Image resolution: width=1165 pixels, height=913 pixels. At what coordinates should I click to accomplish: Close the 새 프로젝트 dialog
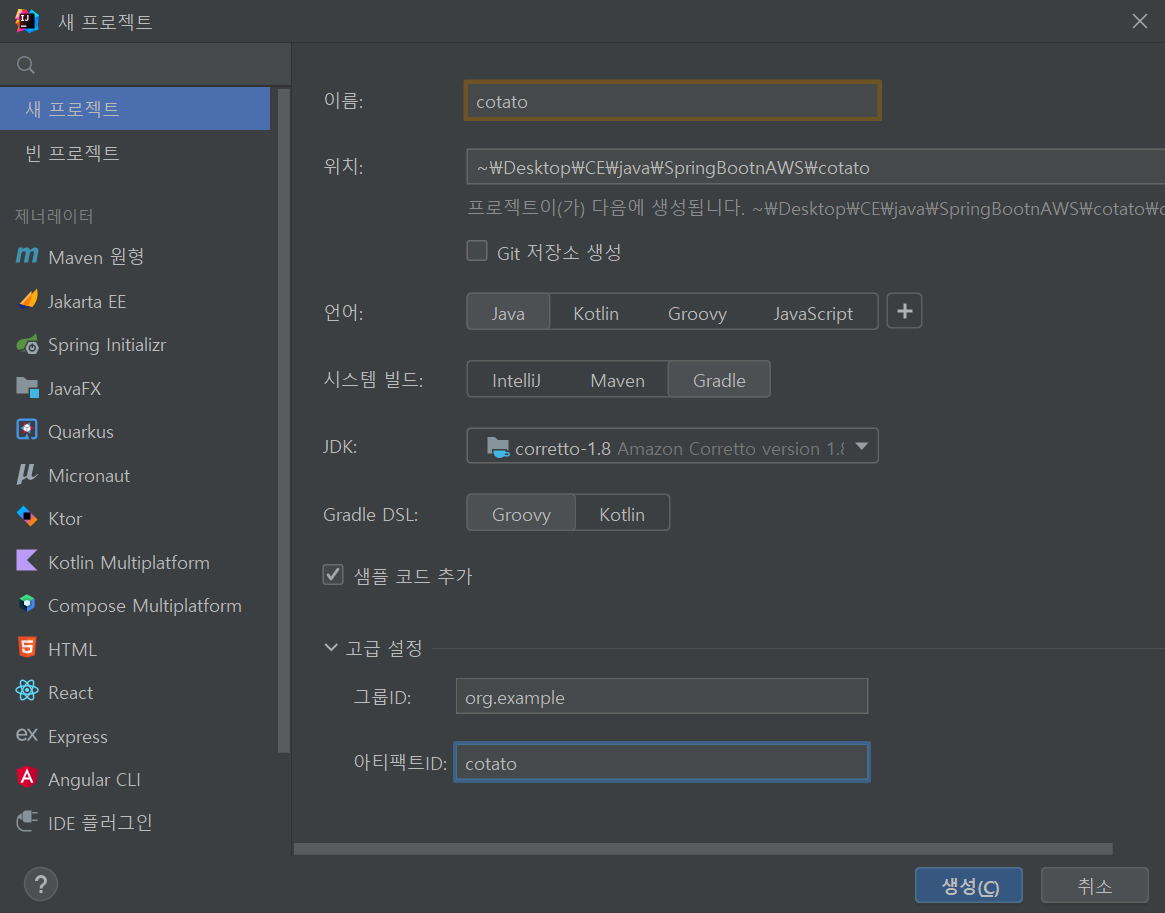pos(1140,21)
